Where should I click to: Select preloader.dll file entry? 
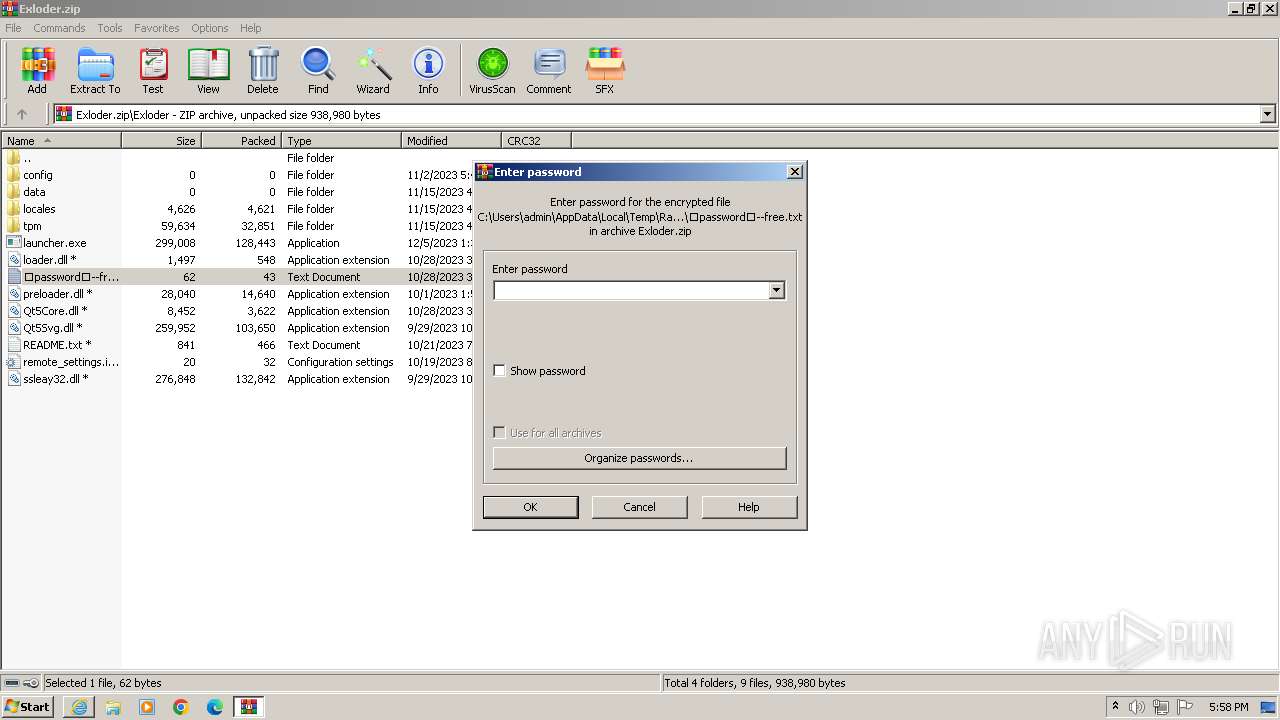point(58,294)
